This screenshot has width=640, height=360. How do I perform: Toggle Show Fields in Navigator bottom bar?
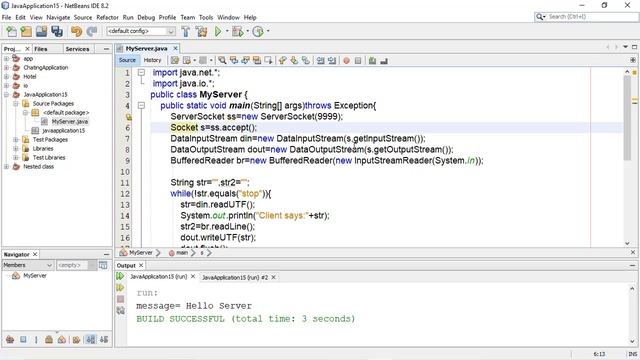pos(23,340)
